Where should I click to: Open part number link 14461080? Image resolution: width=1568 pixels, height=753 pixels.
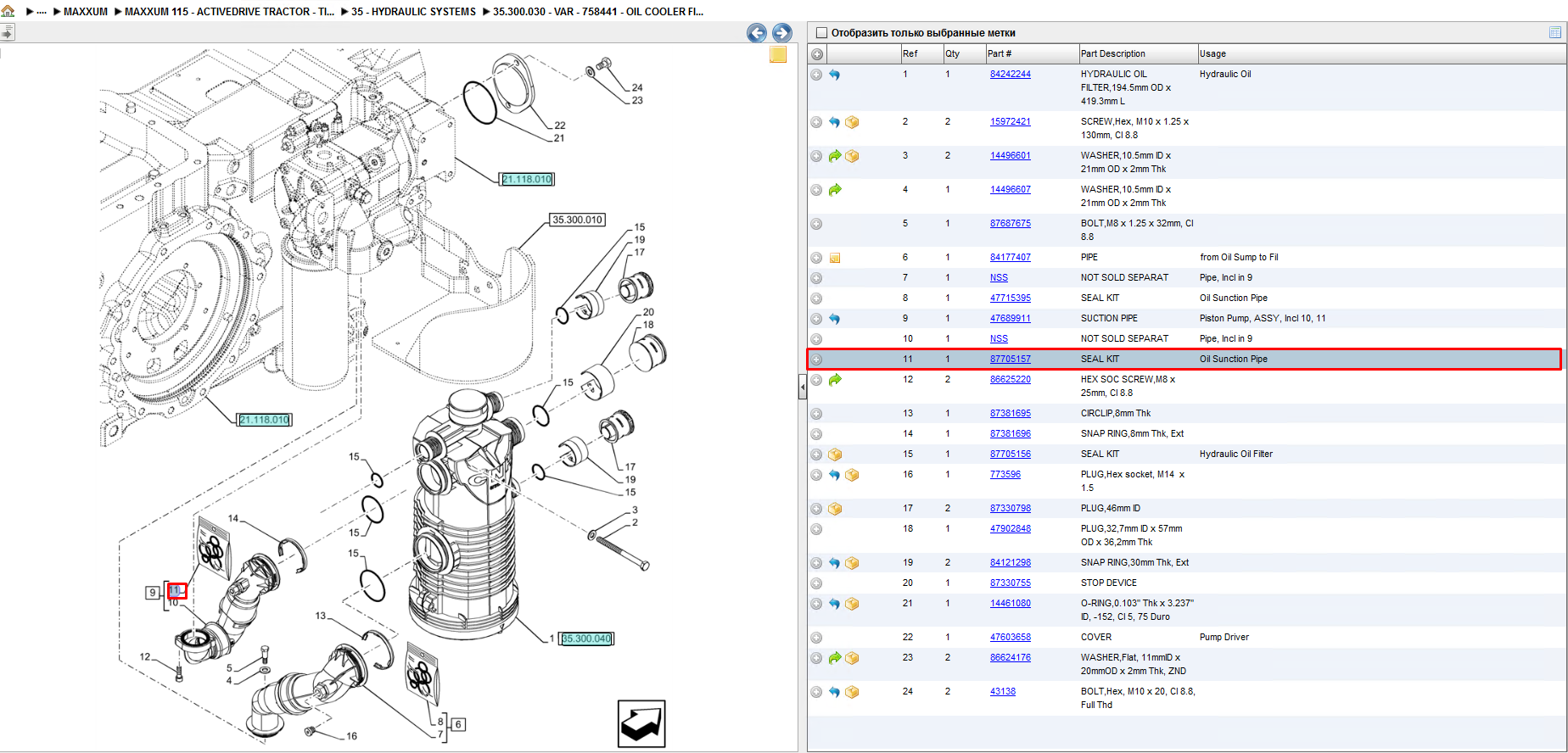coord(1010,604)
